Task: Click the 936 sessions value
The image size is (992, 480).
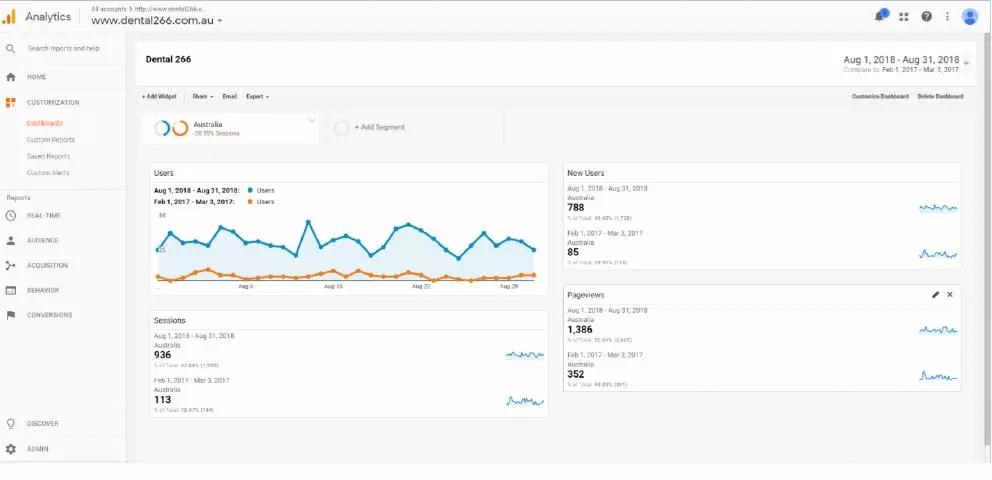Action: pos(163,355)
